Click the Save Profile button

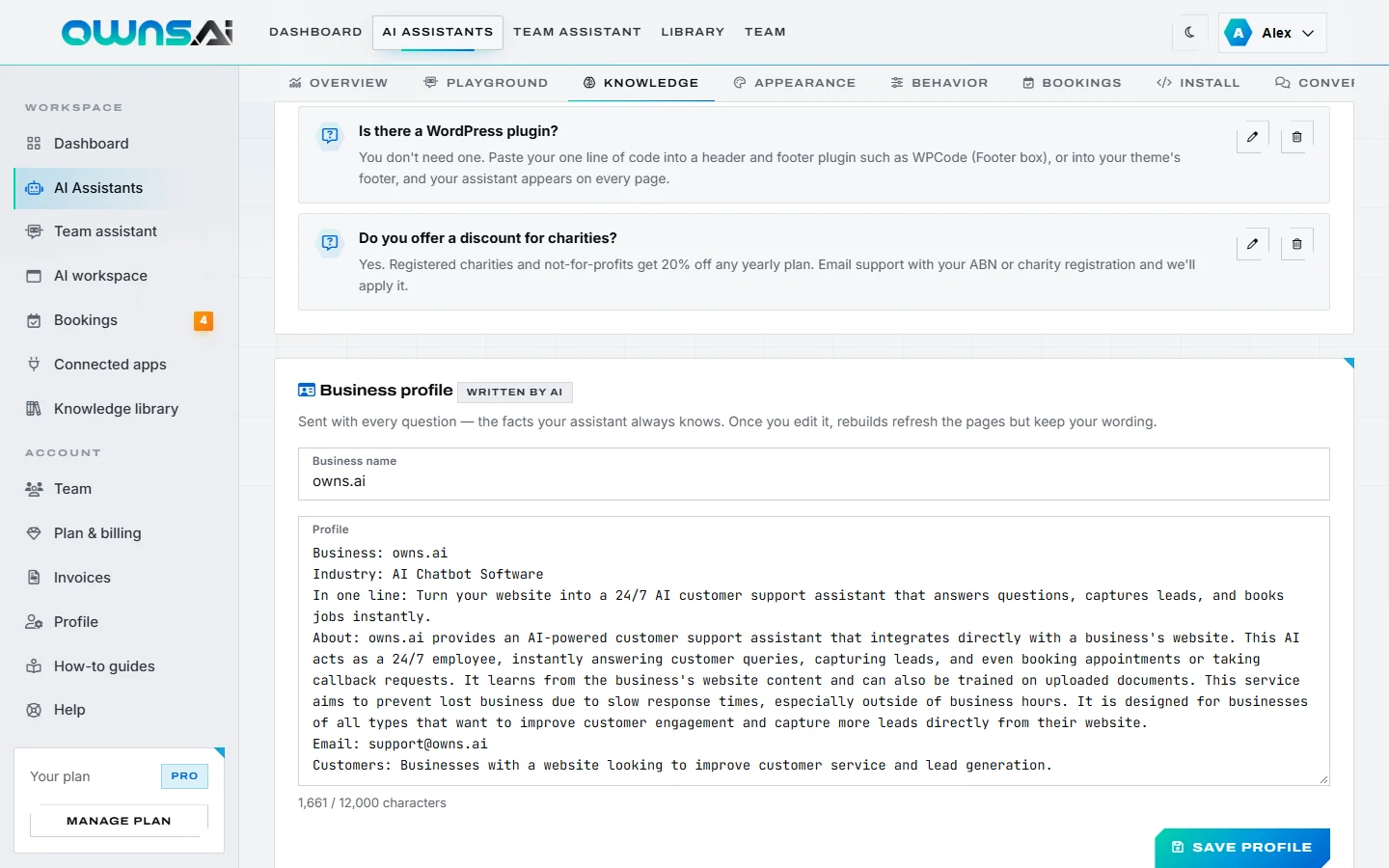[x=1242, y=847]
